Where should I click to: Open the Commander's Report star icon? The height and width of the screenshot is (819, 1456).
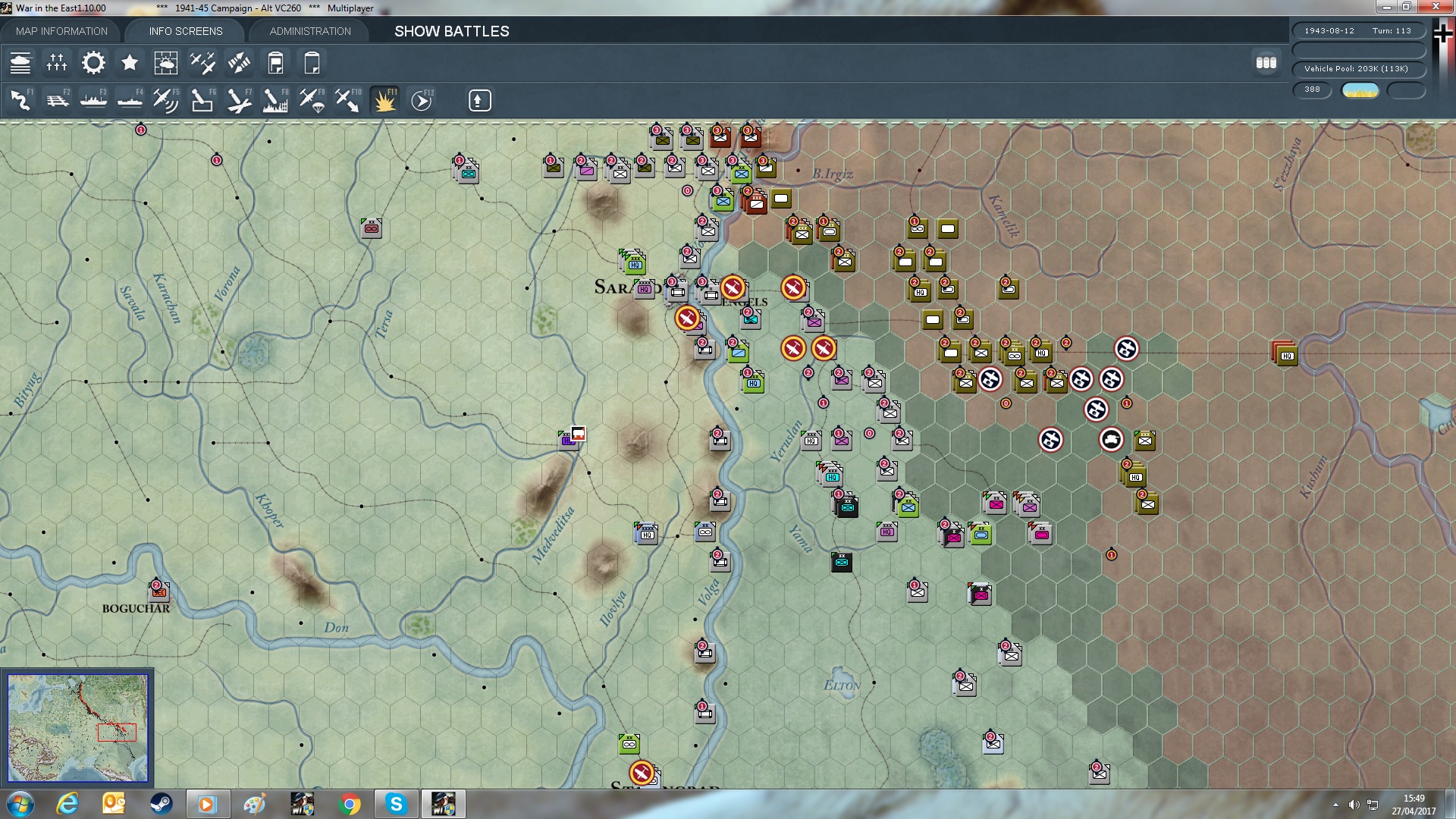(130, 62)
